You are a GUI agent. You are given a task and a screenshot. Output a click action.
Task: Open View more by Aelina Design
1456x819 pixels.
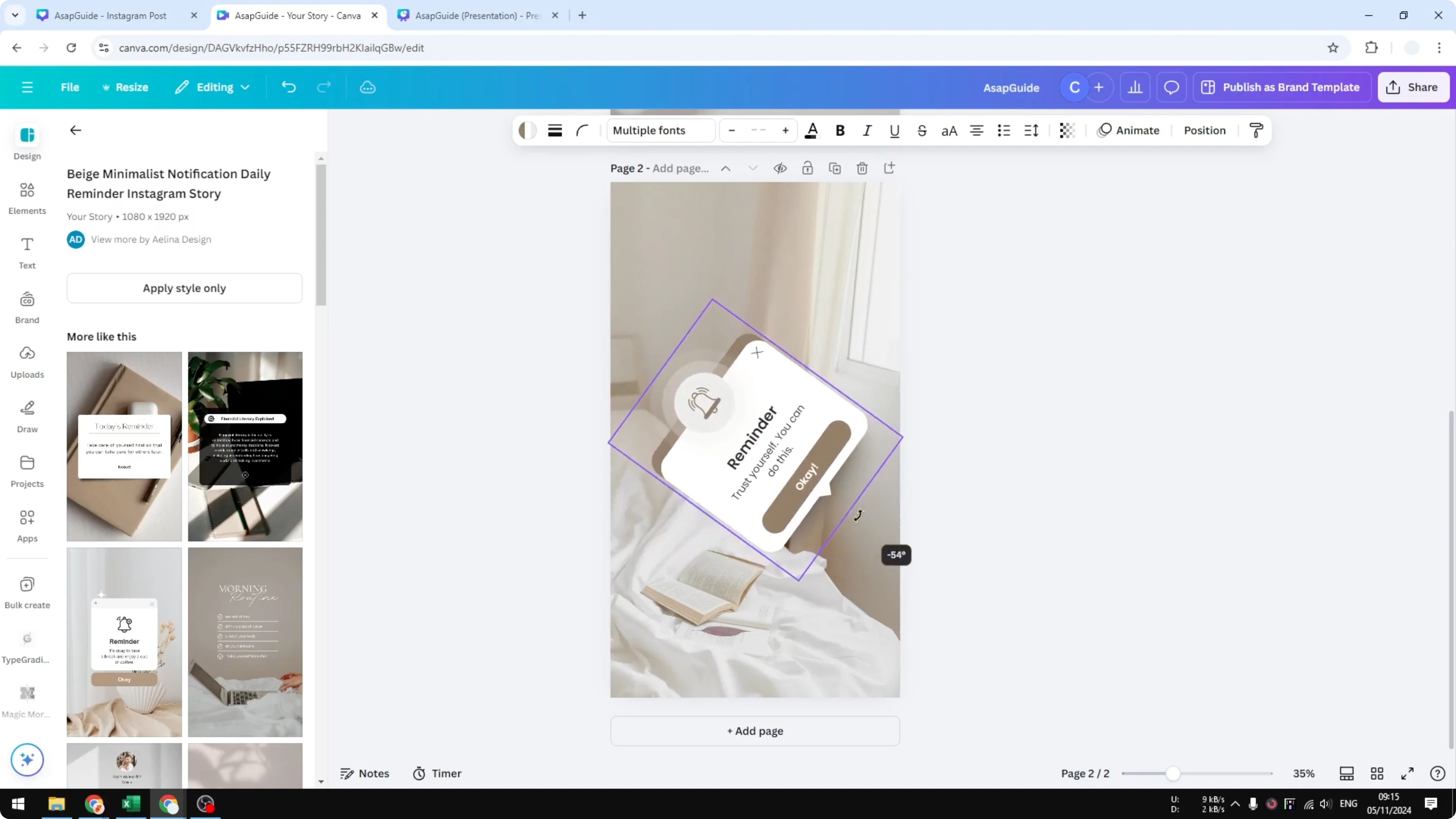pyautogui.click(x=151, y=240)
